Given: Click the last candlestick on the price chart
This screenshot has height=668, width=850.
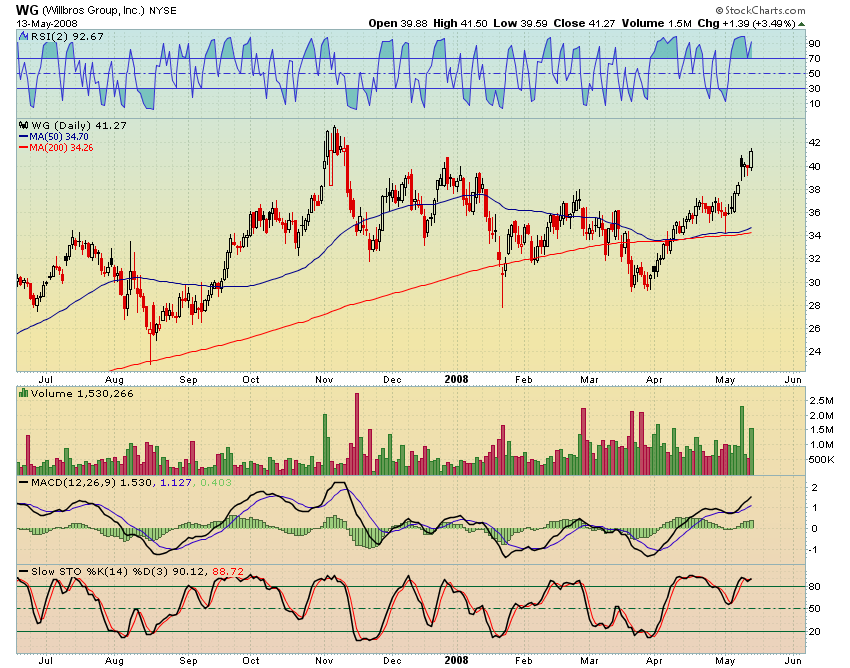Looking at the screenshot, I should (751, 159).
